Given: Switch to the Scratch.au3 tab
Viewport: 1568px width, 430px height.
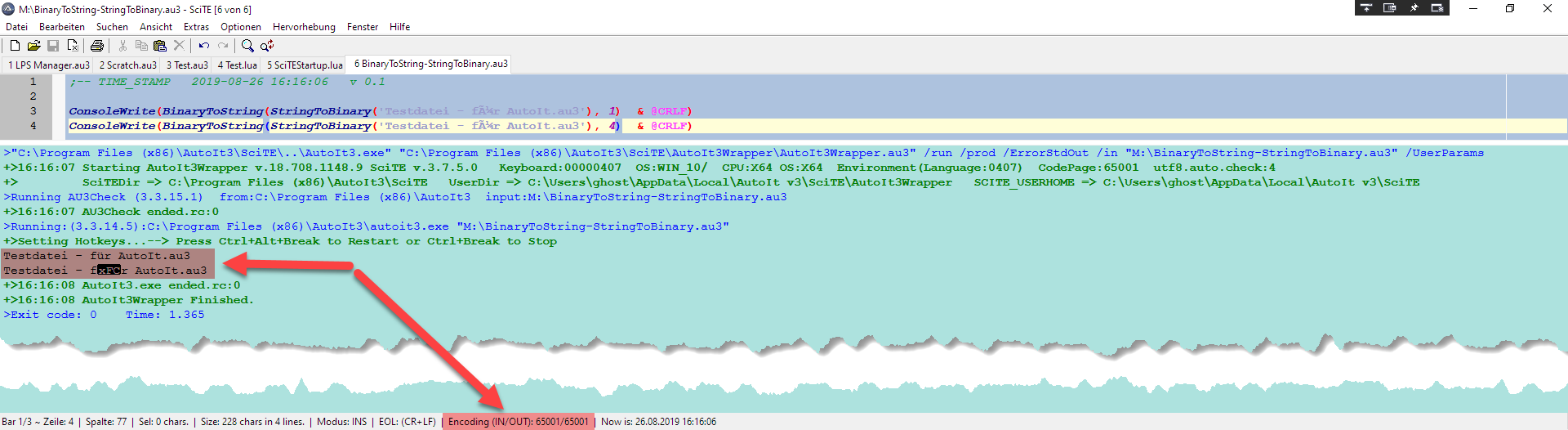Looking at the screenshot, I should pyautogui.click(x=128, y=65).
